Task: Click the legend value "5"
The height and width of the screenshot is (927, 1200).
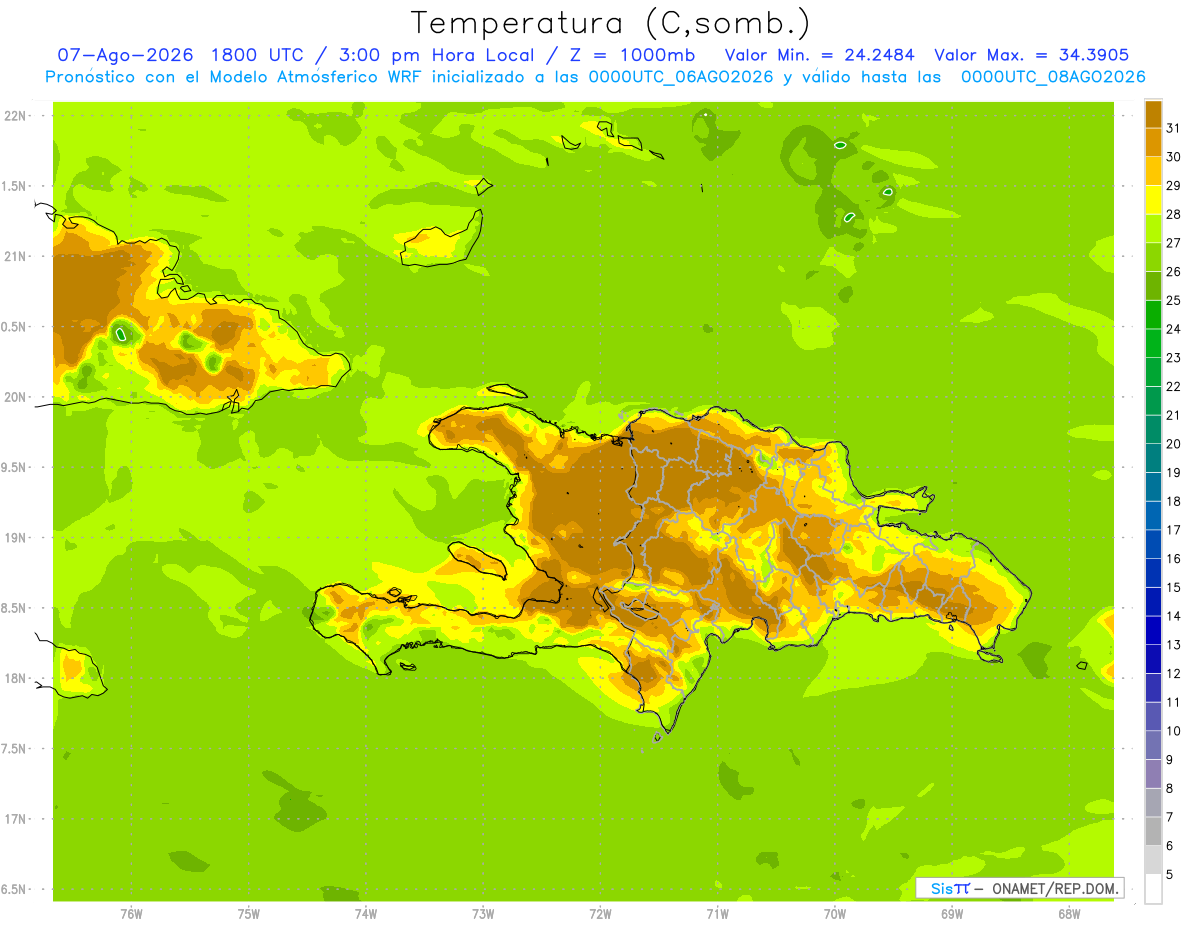Action: (x=1170, y=874)
